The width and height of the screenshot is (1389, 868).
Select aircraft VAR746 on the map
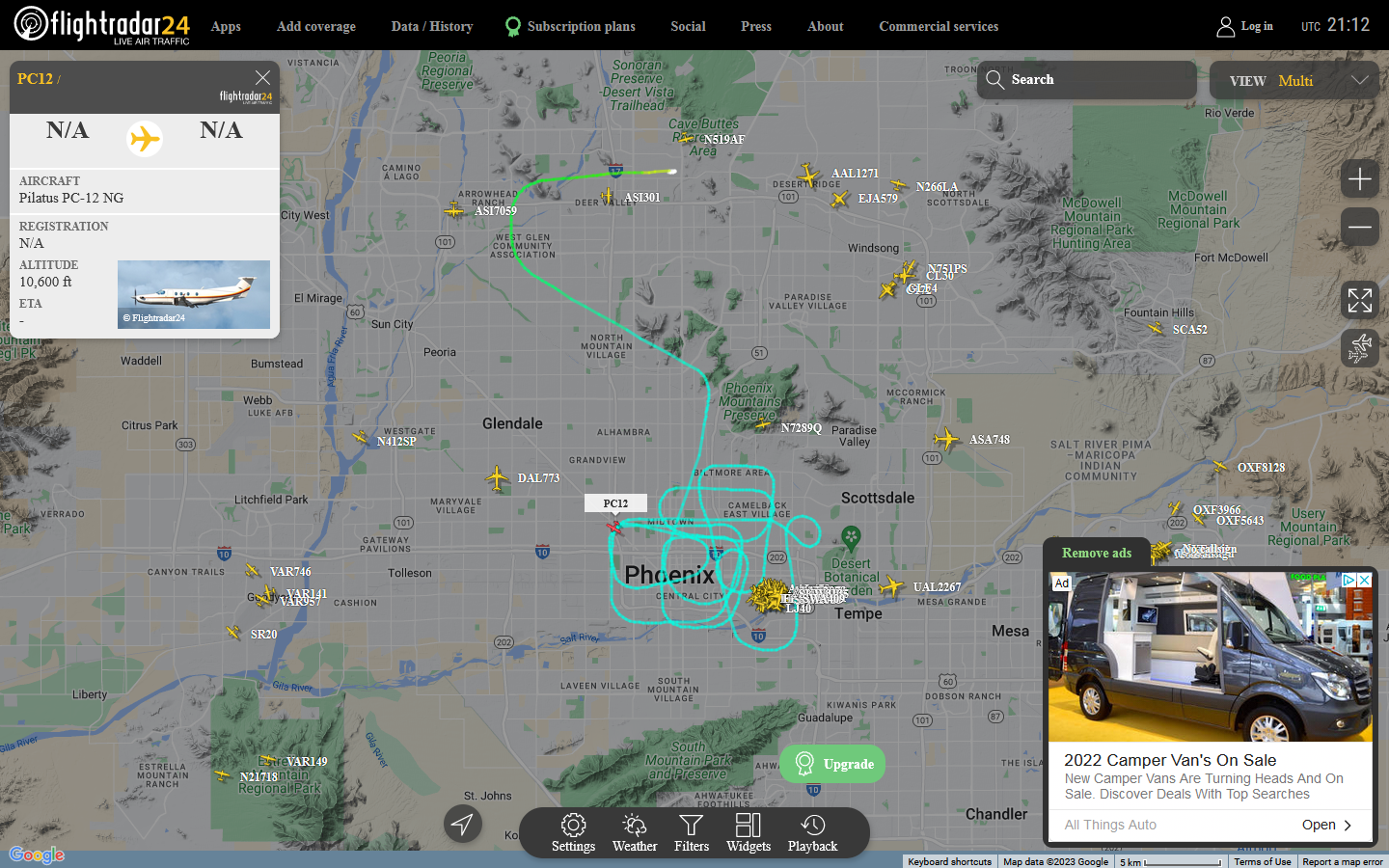(x=253, y=571)
